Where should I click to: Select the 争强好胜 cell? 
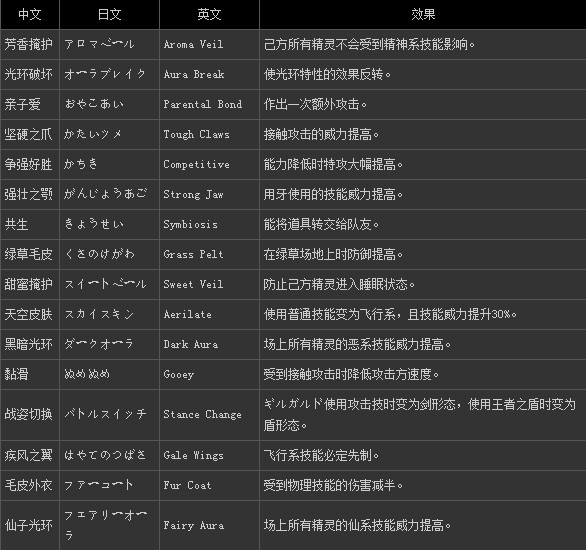tap(30, 164)
